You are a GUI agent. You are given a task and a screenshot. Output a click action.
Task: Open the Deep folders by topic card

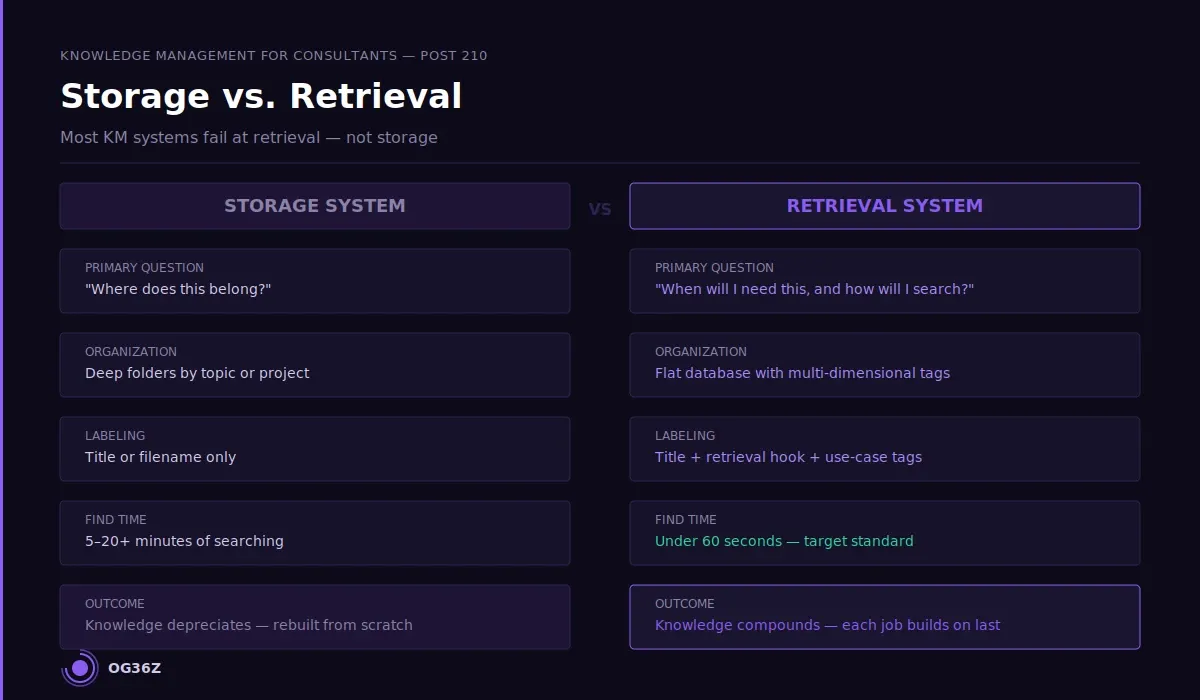click(x=314, y=365)
